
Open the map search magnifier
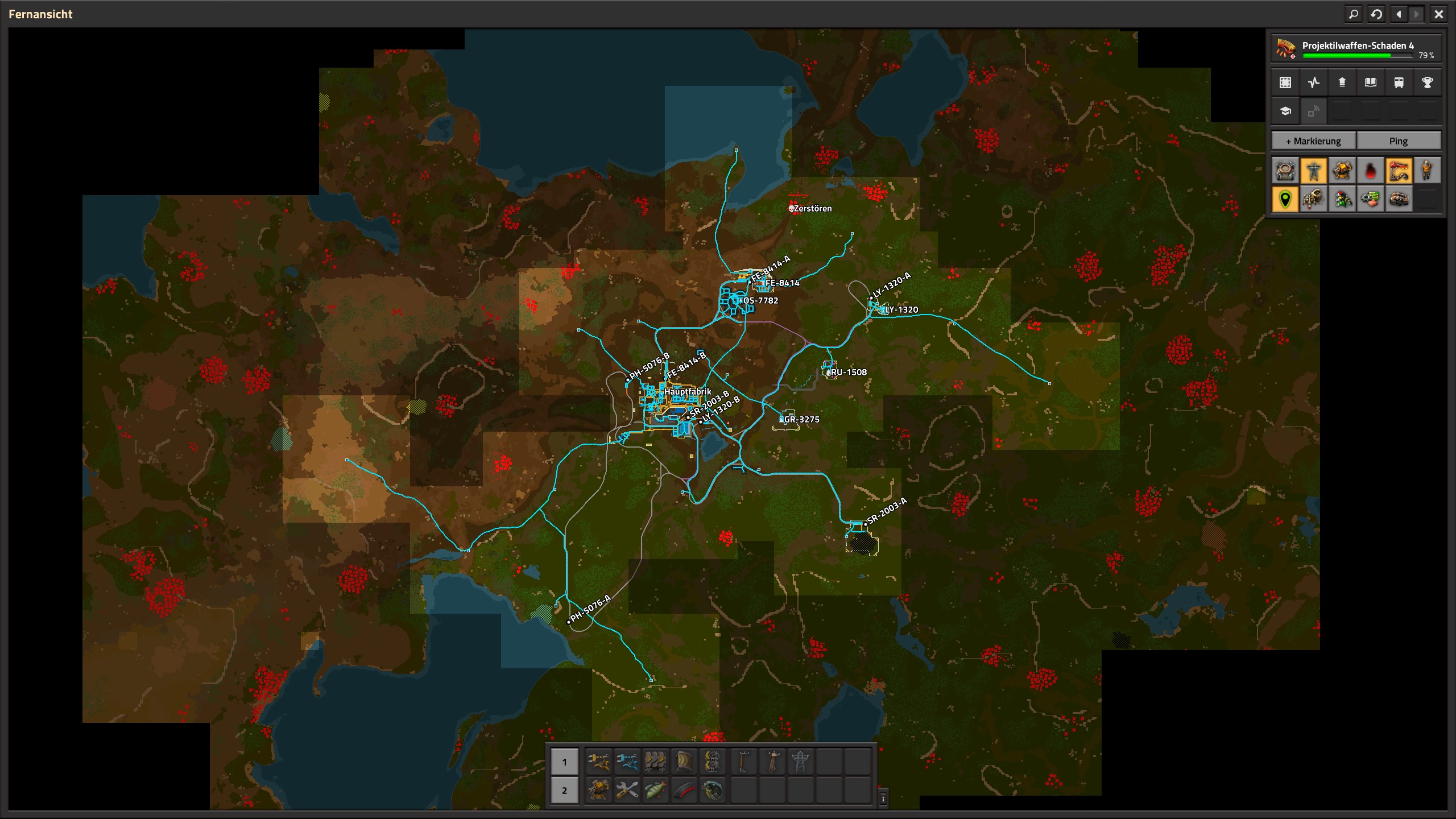(x=1354, y=14)
